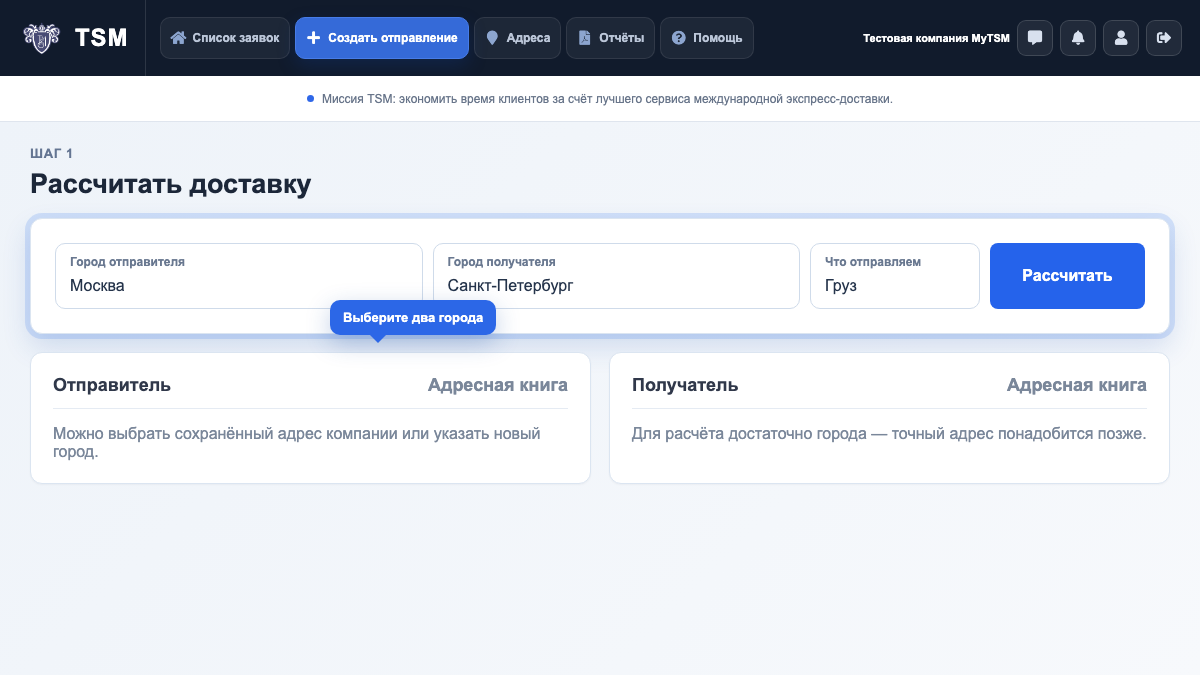Click the Можно выбрать сохранённый адрес hint text

[297, 443]
